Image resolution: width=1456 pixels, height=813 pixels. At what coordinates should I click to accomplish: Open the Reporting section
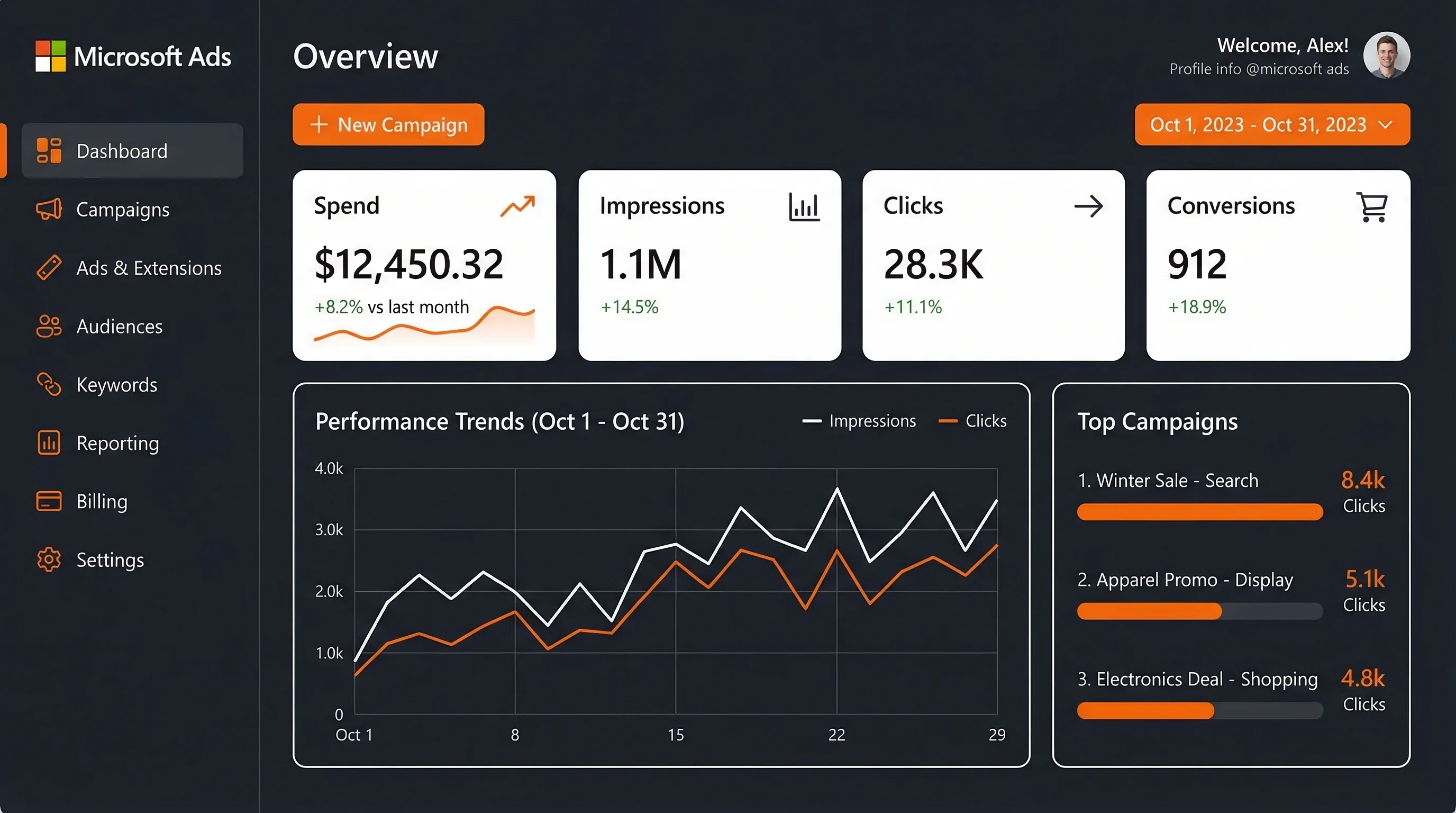pos(117,443)
